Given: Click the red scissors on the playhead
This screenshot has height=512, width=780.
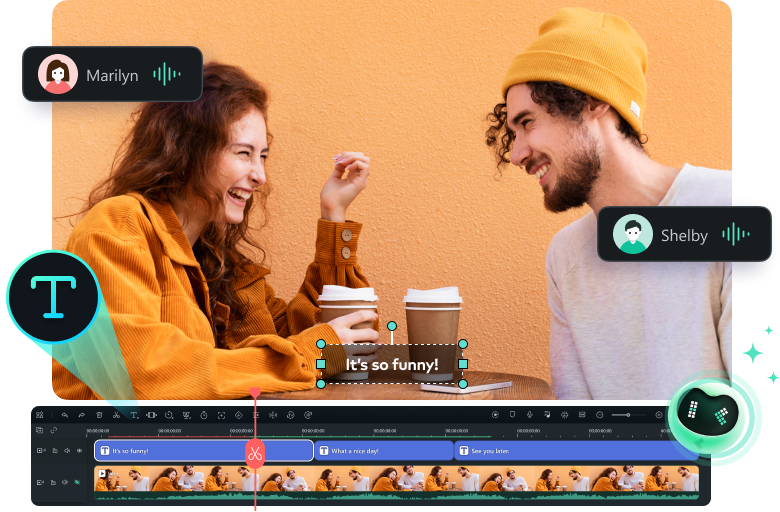Looking at the screenshot, I should [x=255, y=453].
